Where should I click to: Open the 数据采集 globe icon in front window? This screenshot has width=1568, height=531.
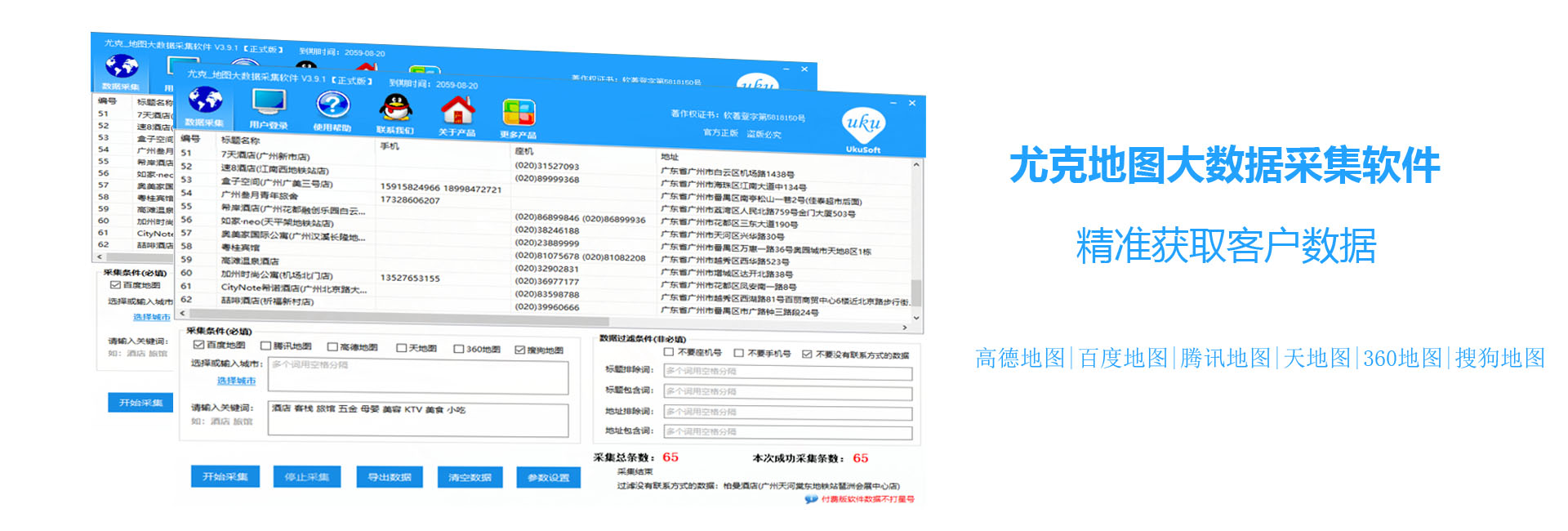tap(205, 101)
